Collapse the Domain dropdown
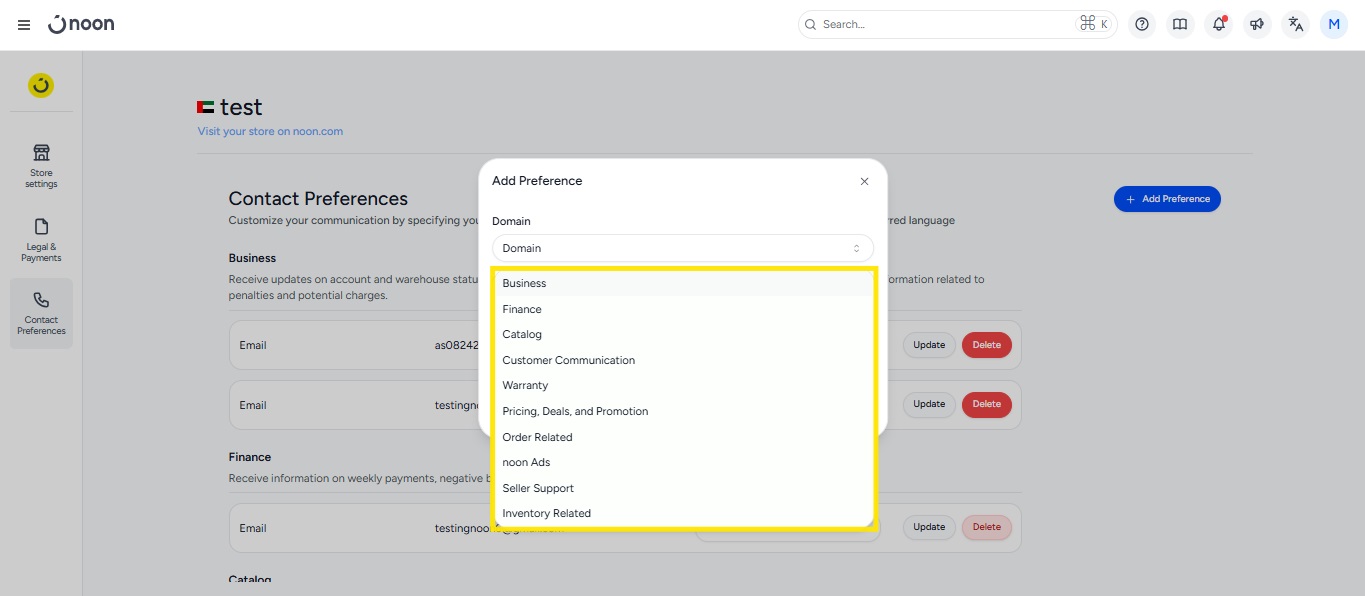Image resolution: width=1365 pixels, height=596 pixels. (682, 248)
